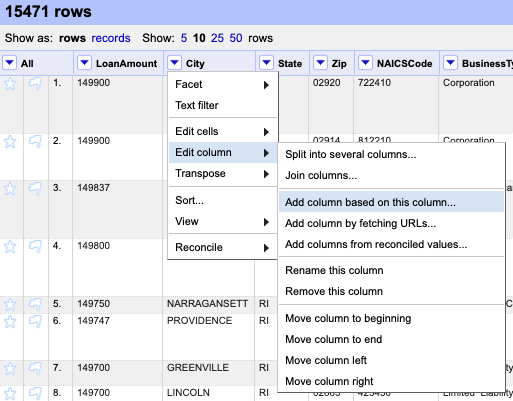Star row 1 with loan 149900
This screenshot has width=513, height=401.
[10, 83]
